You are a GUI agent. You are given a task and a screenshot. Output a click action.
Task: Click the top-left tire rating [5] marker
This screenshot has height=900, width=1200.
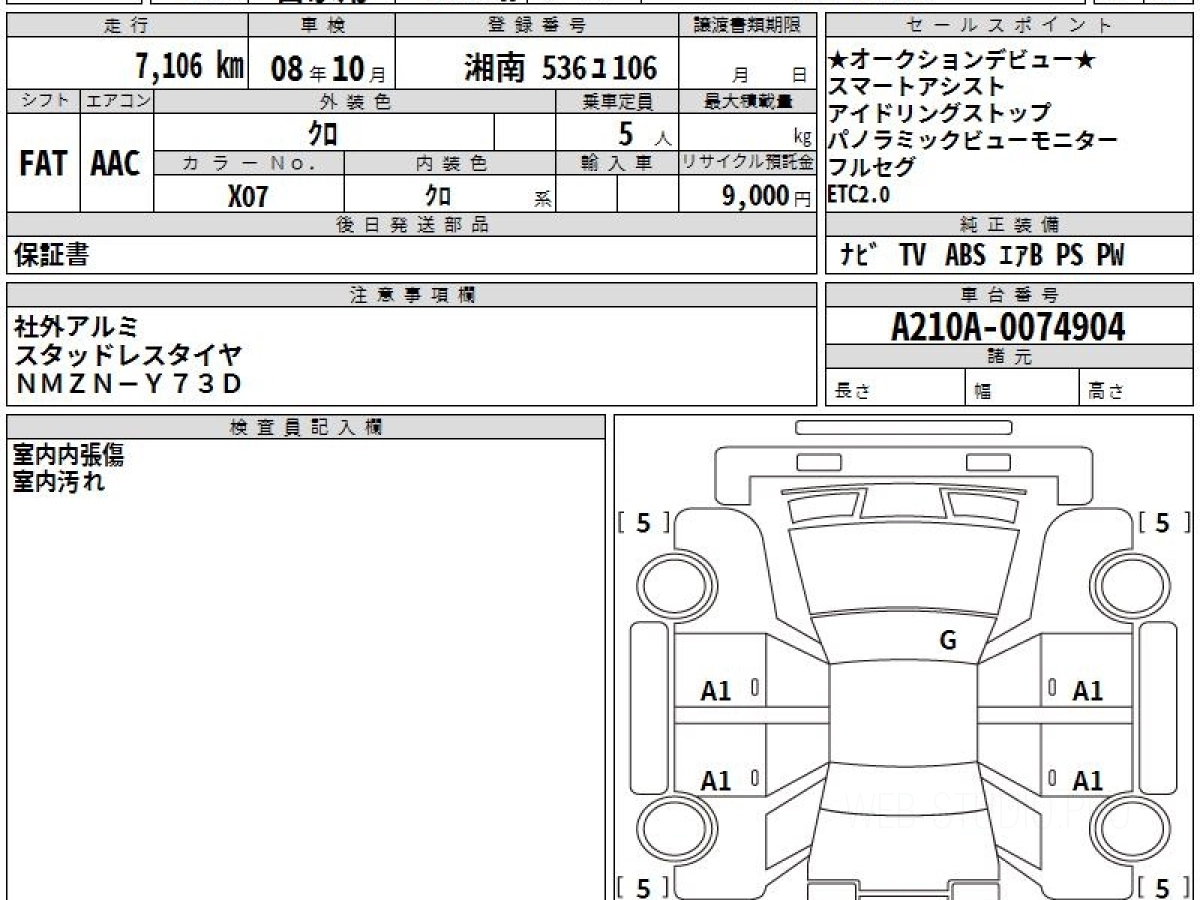tap(643, 522)
